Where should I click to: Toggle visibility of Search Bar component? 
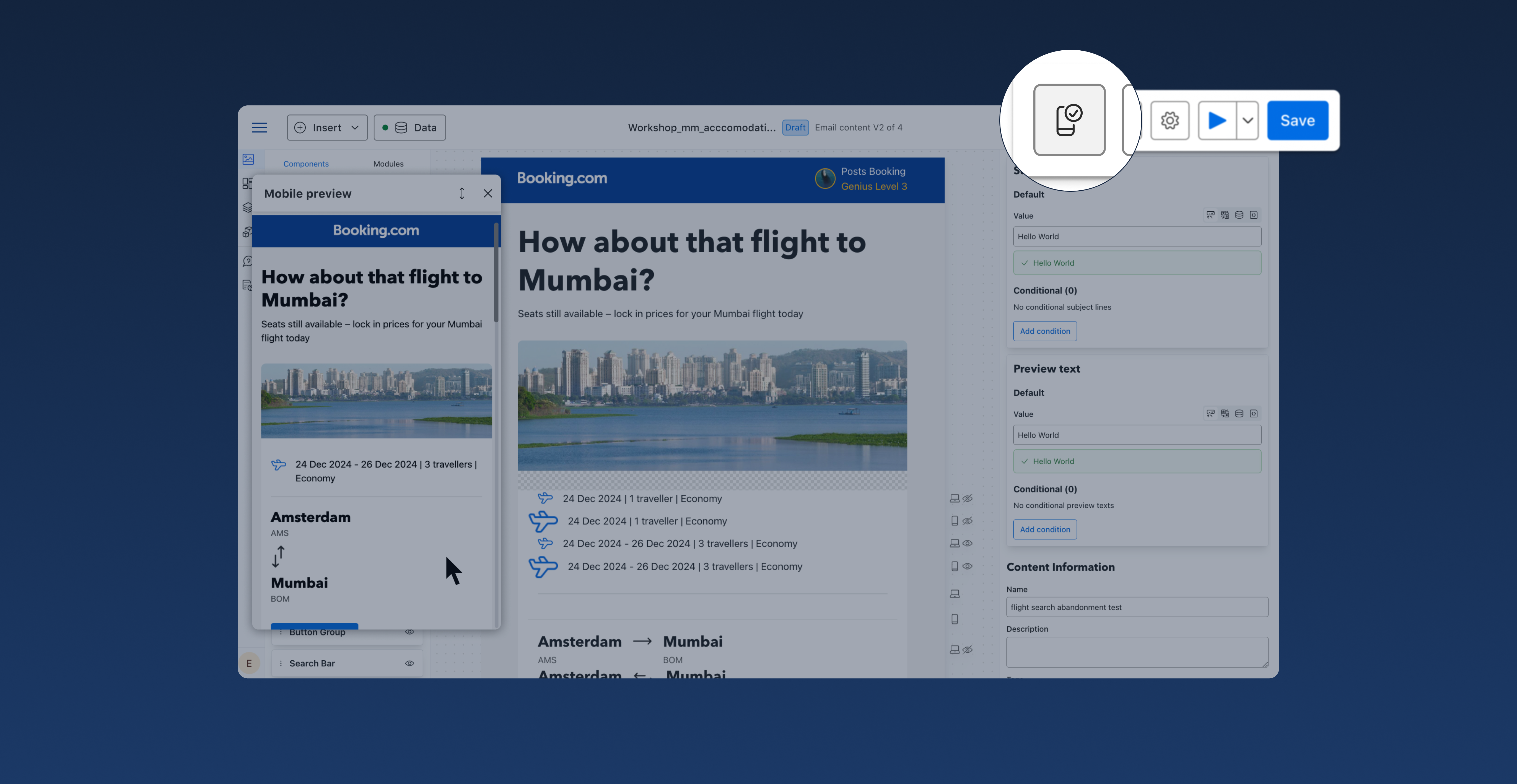click(x=409, y=663)
